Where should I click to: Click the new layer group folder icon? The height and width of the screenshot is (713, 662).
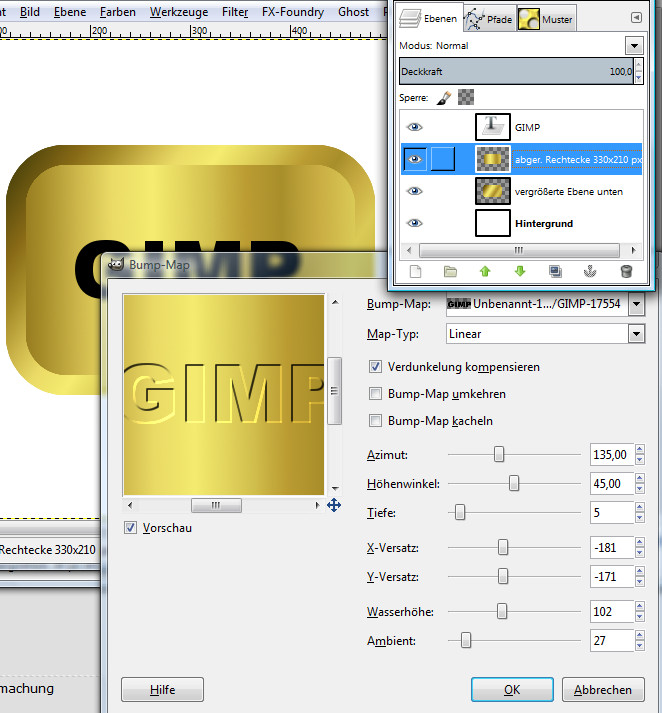[x=450, y=271]
